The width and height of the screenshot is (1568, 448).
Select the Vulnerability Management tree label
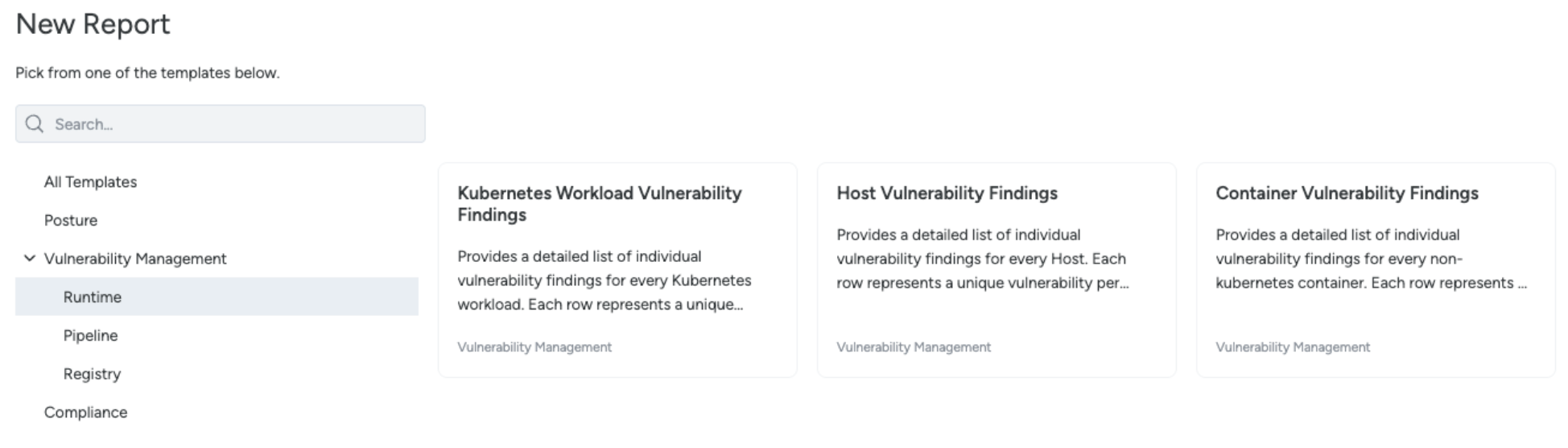(x=135, y=259)
